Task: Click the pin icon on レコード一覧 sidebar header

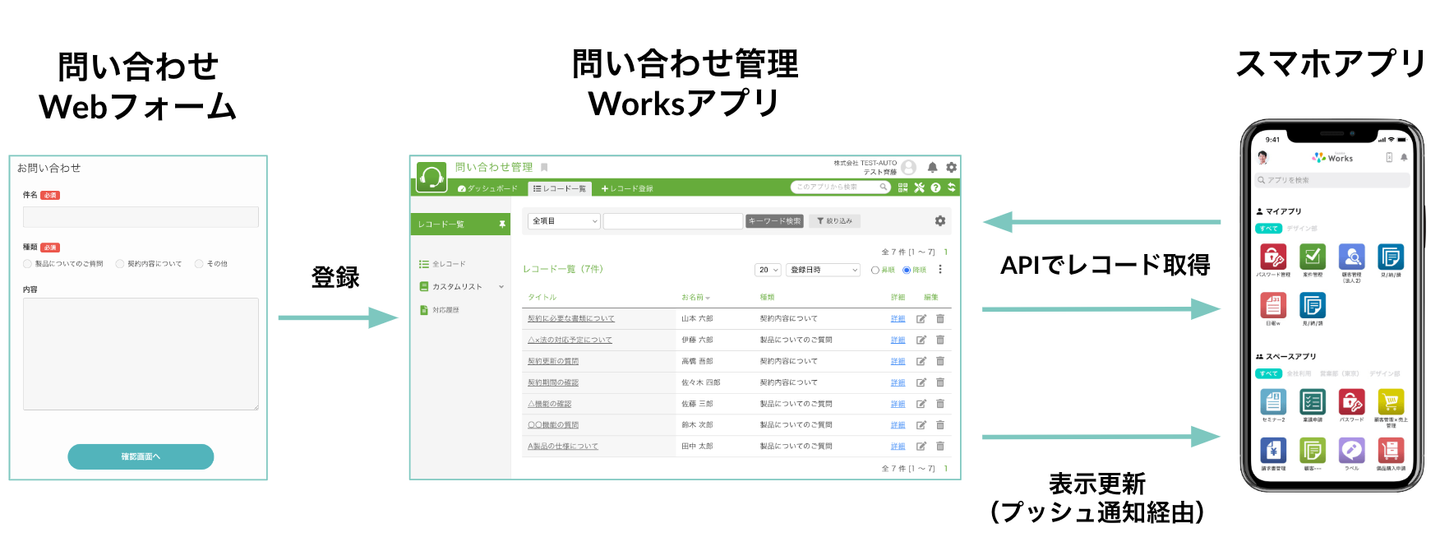Action: coord(502,224)
